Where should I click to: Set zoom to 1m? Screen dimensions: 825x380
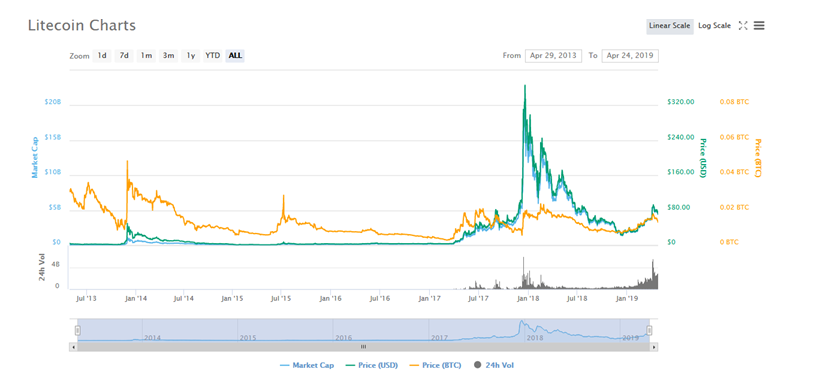coord(146,55)
